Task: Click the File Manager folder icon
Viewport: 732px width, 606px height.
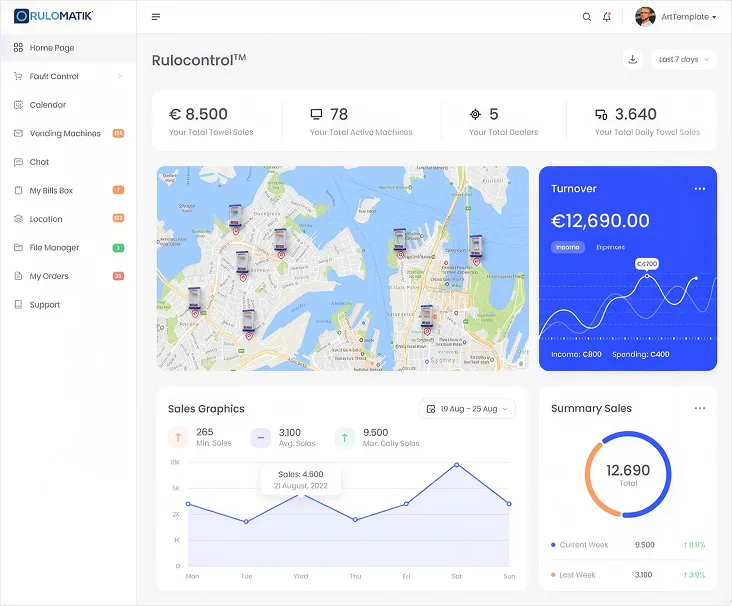Action: tap(18, 247)
